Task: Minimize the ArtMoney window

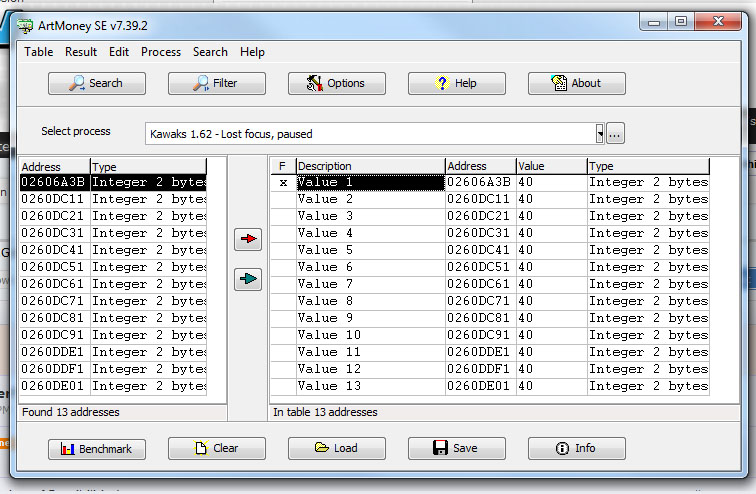Action: tap(654, 22)
